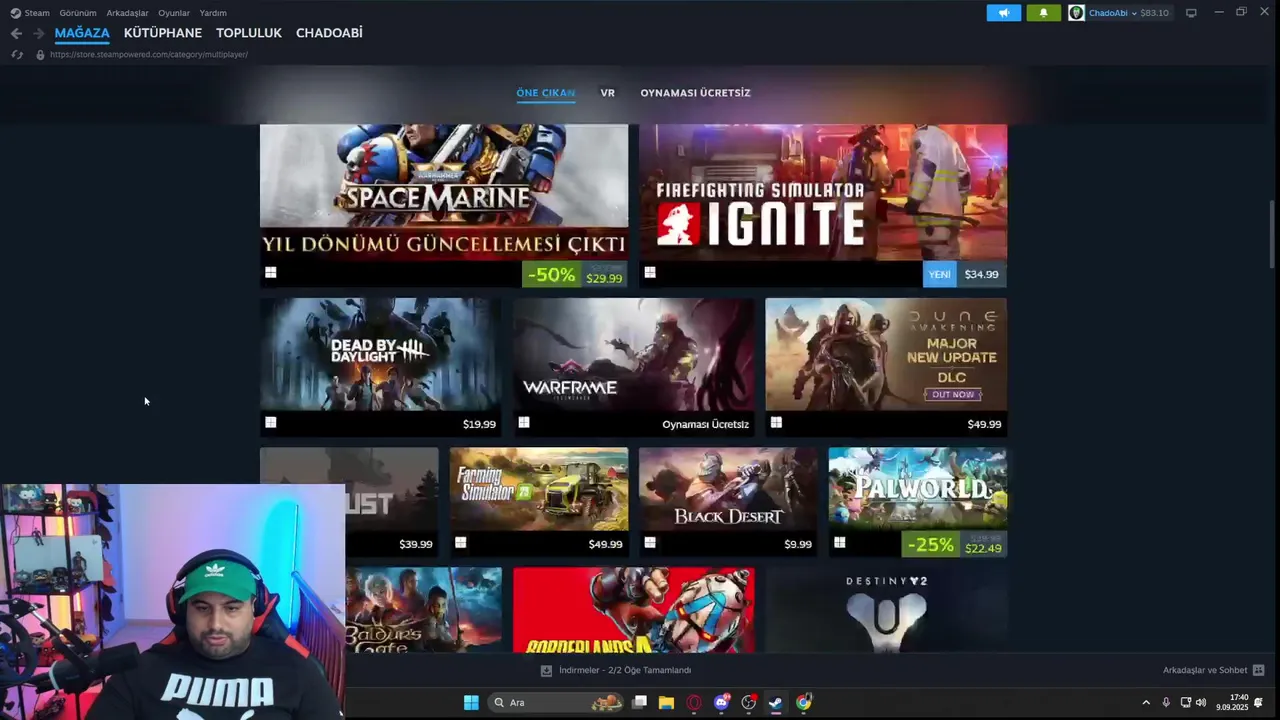
Task: Select the VR section tab
Action: 607,93
